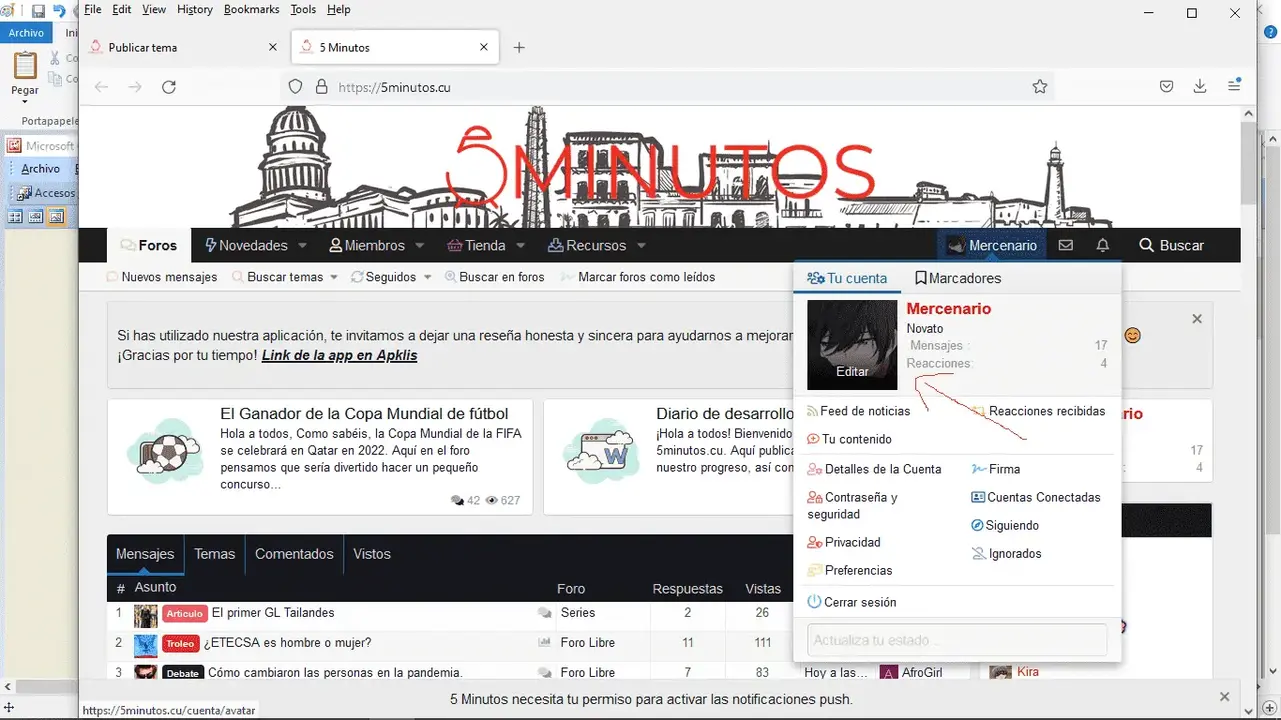Open the Preferencias link

[x=850, y=570]
